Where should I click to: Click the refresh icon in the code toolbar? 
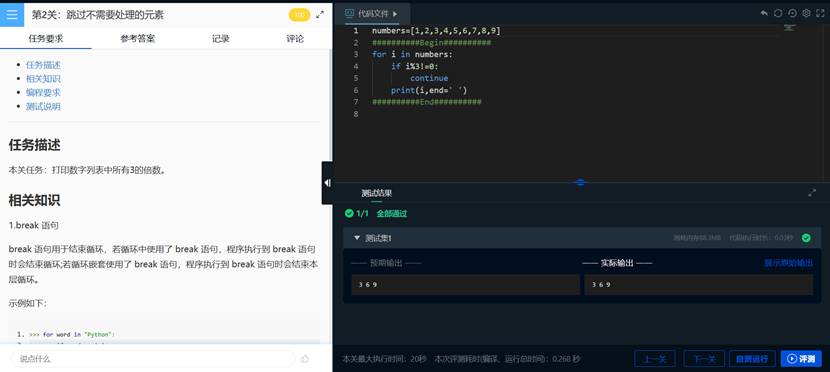click(x=778, y=13)
